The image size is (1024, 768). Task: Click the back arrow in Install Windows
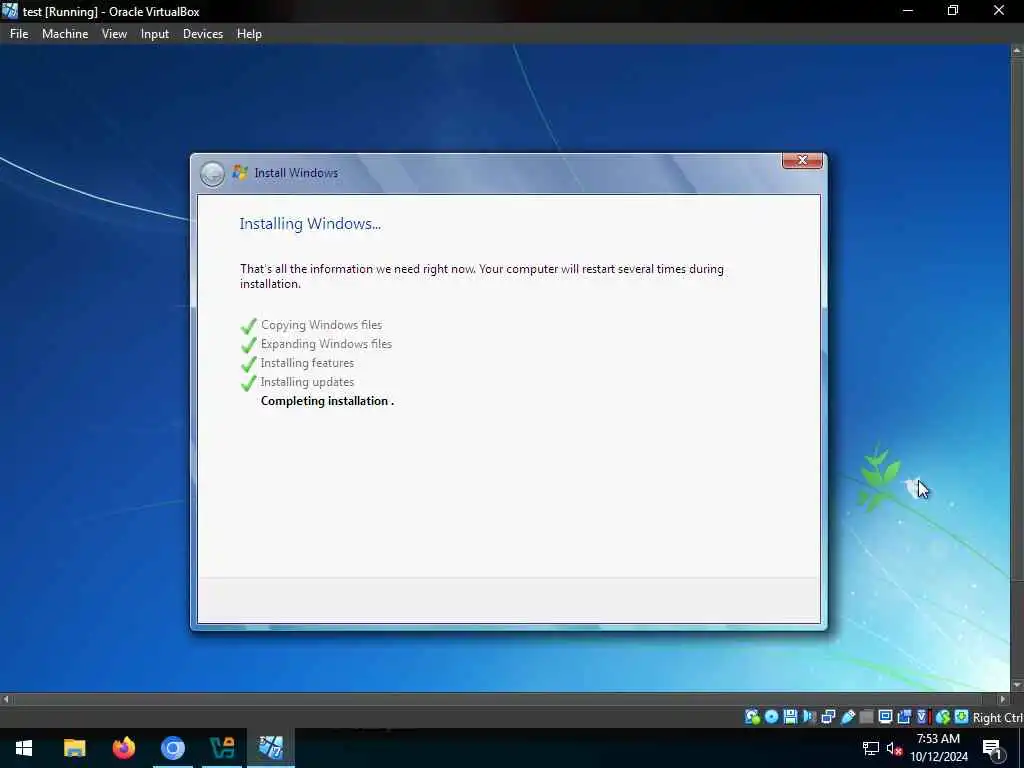tap(212, 174)
